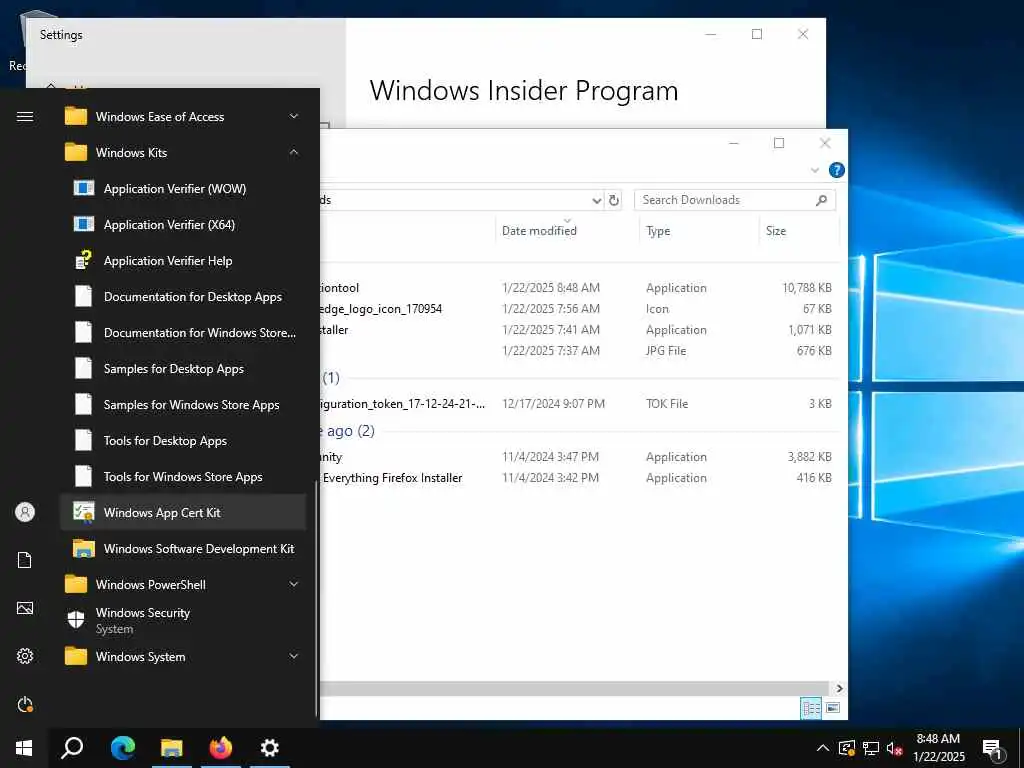Expand the Start menu hamburger button
This screenshot has height=768, width=1024.
(25, 116)
